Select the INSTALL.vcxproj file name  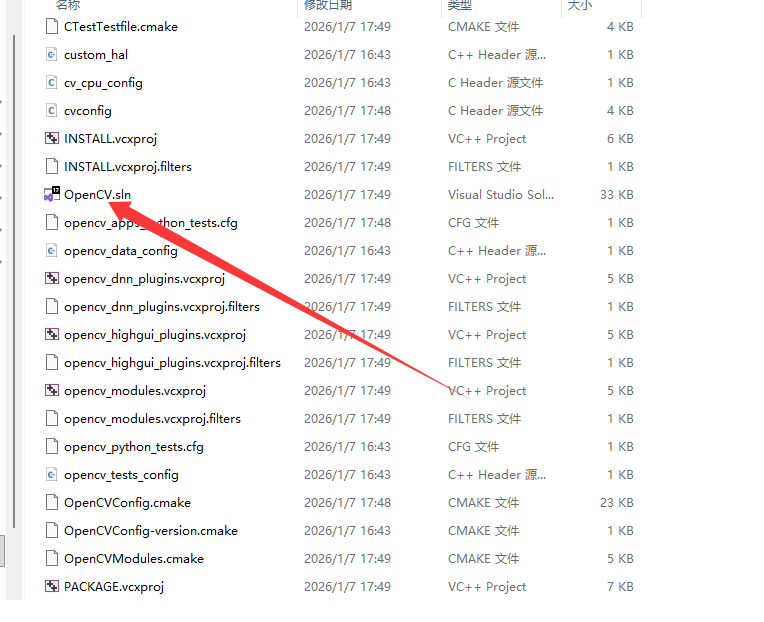[x=111, y=139]
